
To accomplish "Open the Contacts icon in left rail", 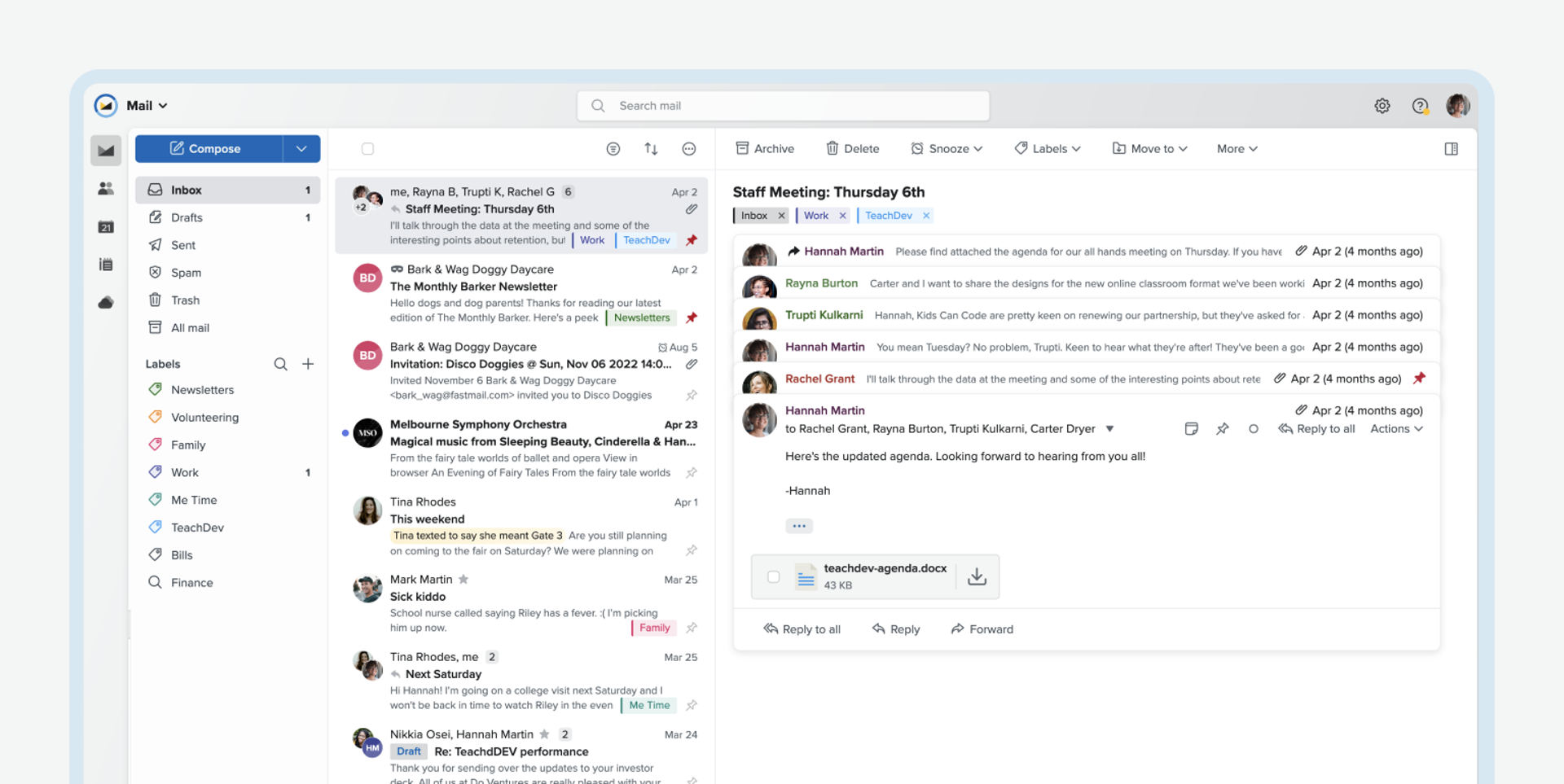I will (106, 189).
